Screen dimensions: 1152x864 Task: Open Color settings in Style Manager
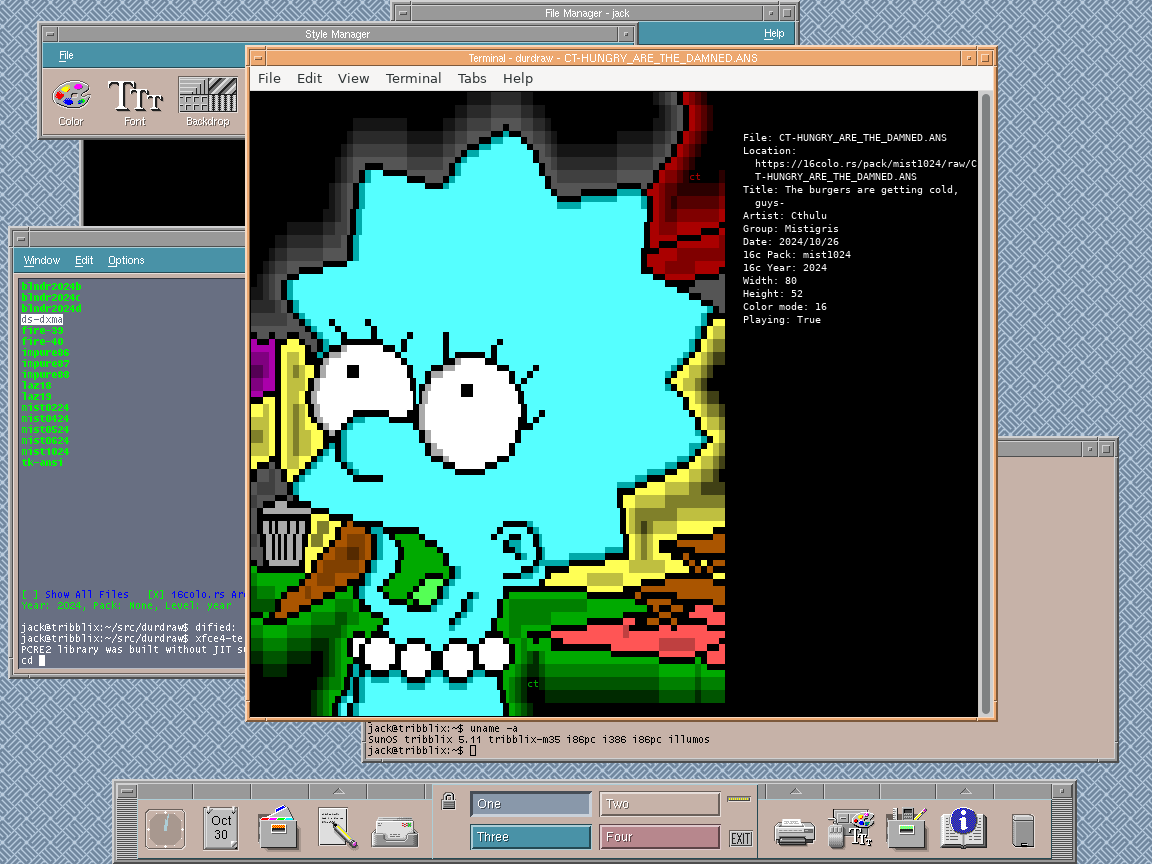click(71, 101)
